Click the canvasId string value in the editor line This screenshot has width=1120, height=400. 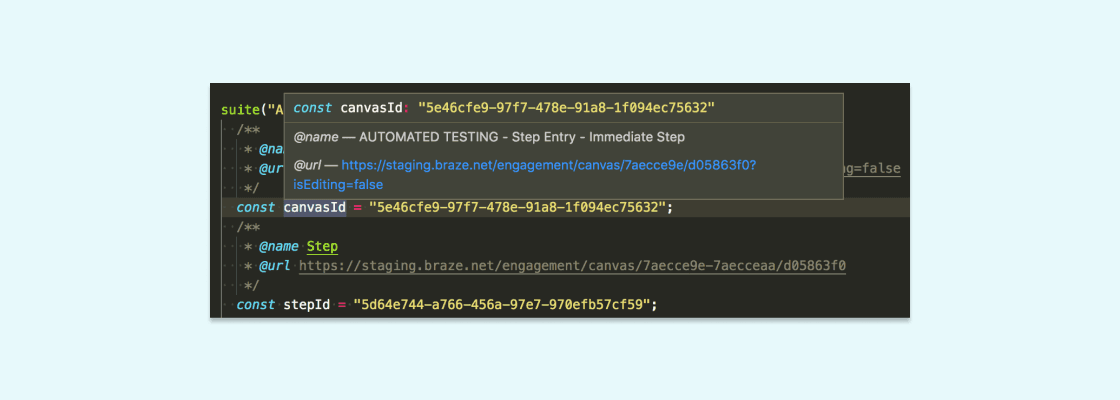tap(517, 208)
